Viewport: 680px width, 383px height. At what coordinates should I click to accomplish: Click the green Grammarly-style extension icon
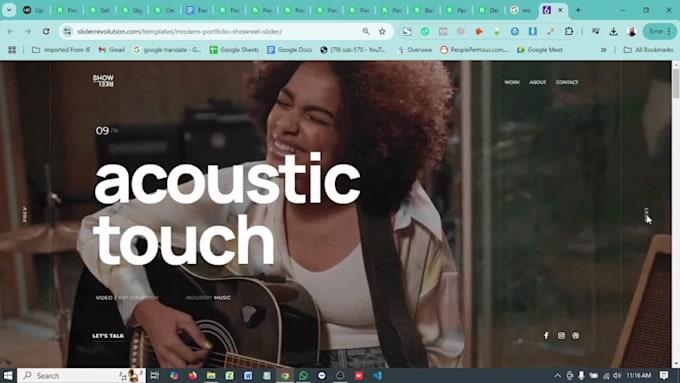[425, 31]
